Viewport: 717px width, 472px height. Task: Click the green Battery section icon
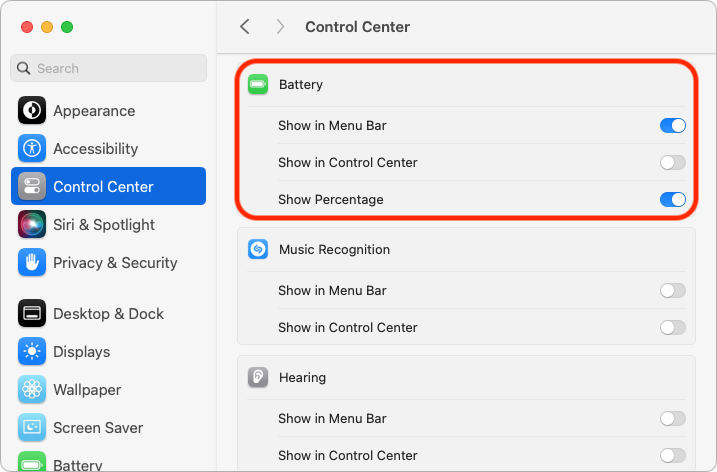tap(258, 85)
